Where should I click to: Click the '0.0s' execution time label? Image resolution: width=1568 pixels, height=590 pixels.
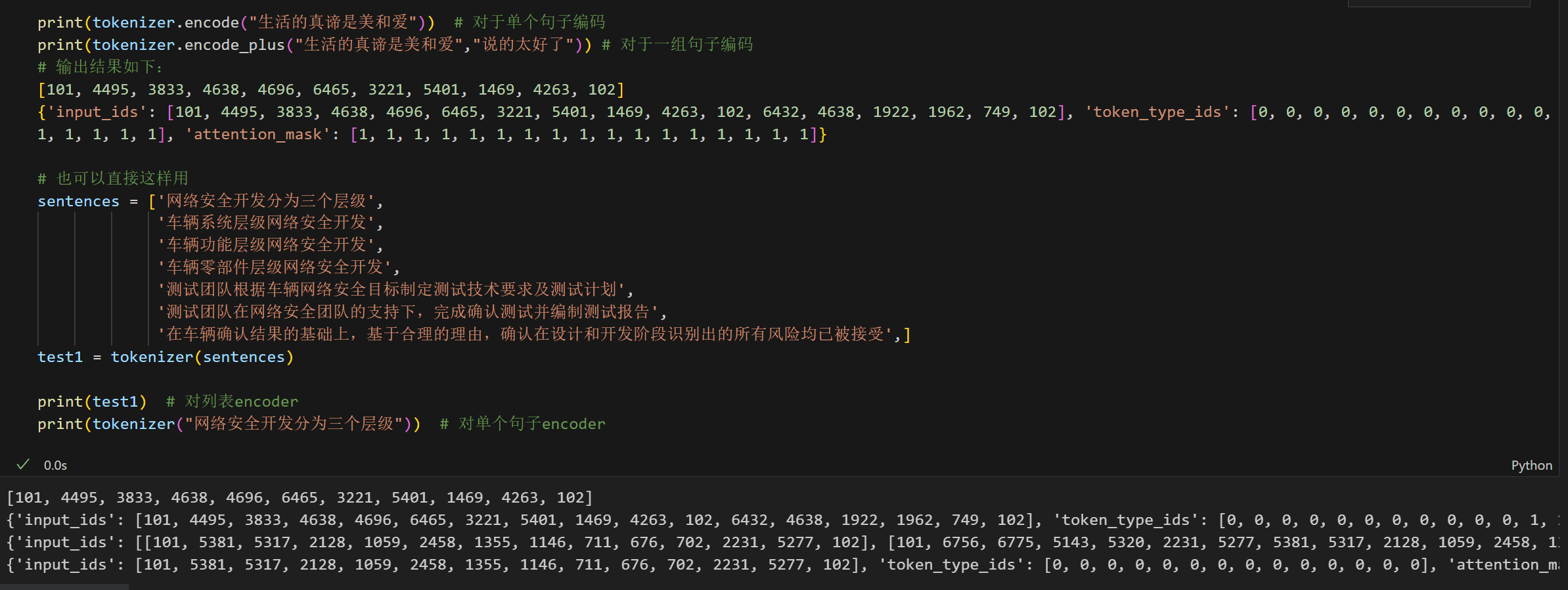55,465
